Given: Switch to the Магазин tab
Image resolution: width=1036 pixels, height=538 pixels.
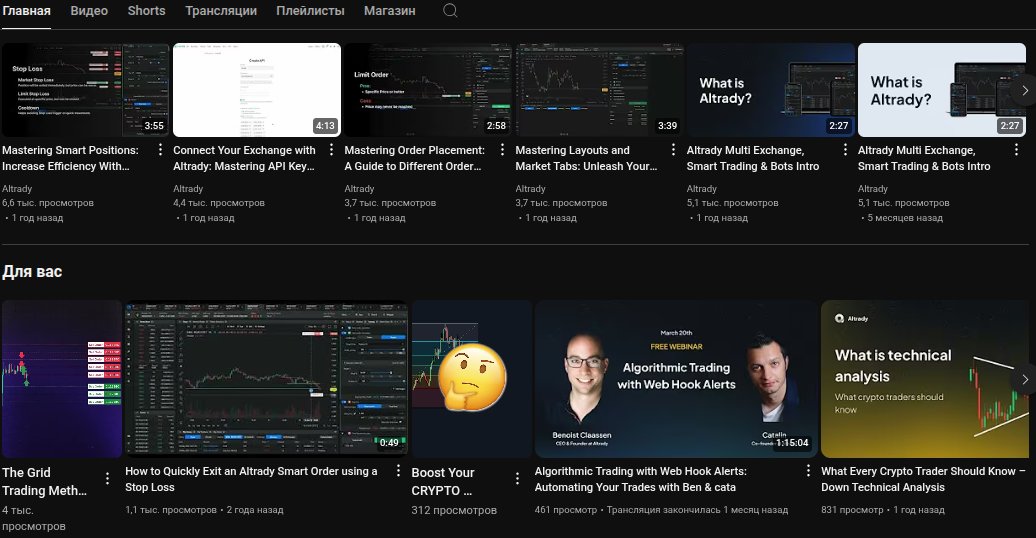Looking at the screenshot, I should click(x=390, y=11).
